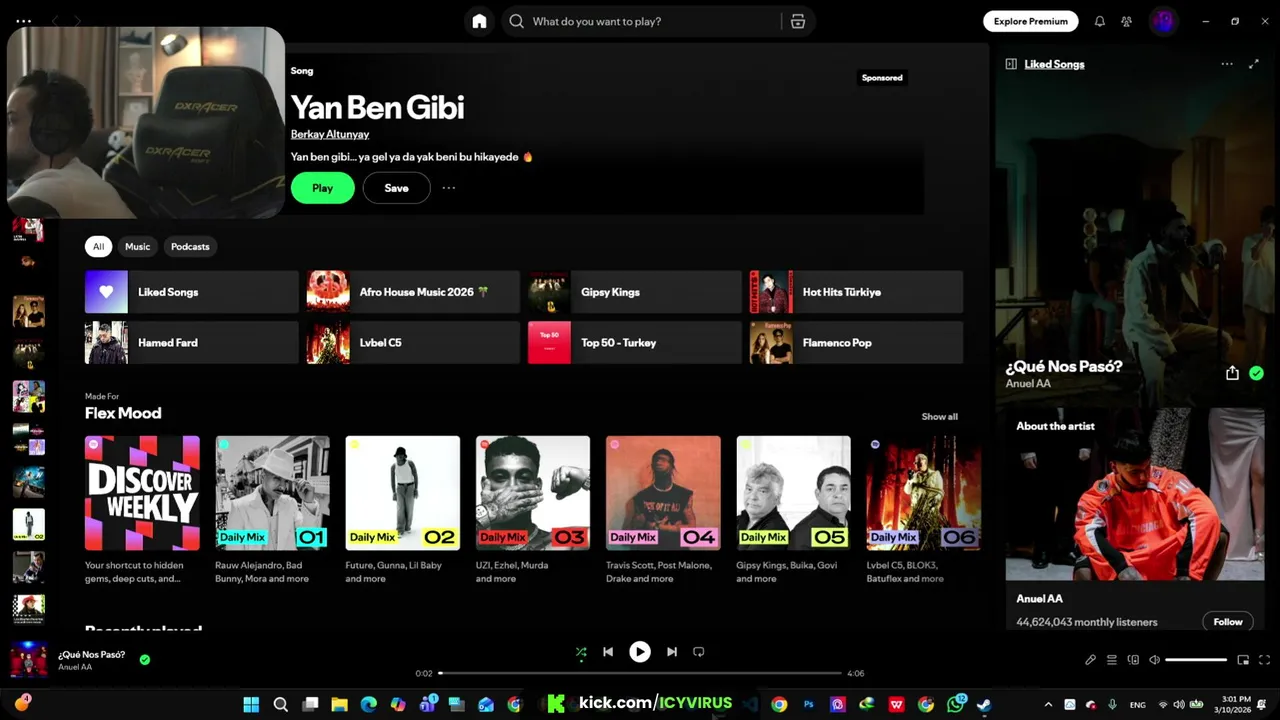Image resolution: width=1280 pixels, height=720 pixels.
Task: Open Lvbel C5 tile
Action: [413, 342]
